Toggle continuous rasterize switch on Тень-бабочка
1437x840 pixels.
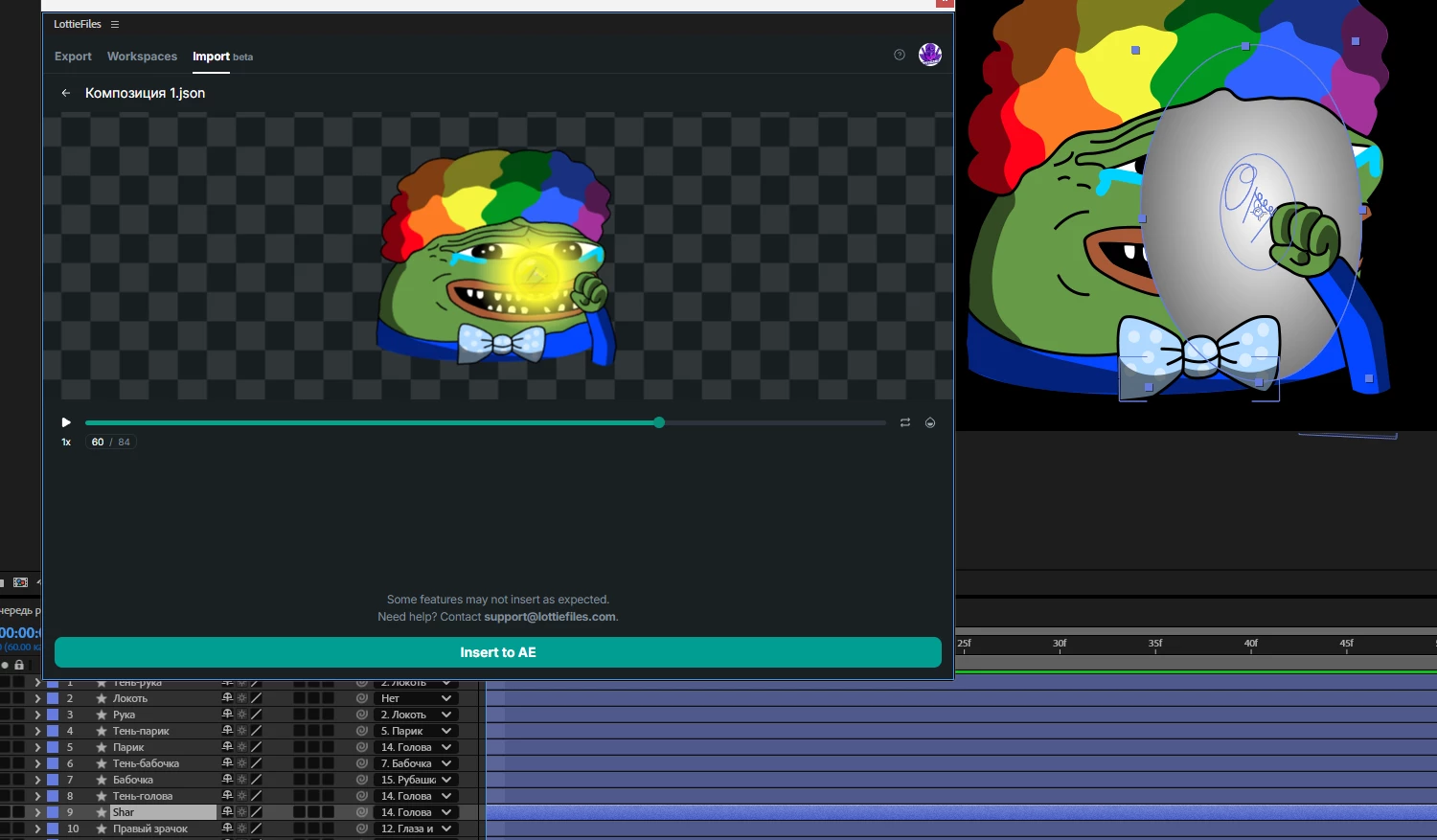pyautogui.click(x=241, y=763)
